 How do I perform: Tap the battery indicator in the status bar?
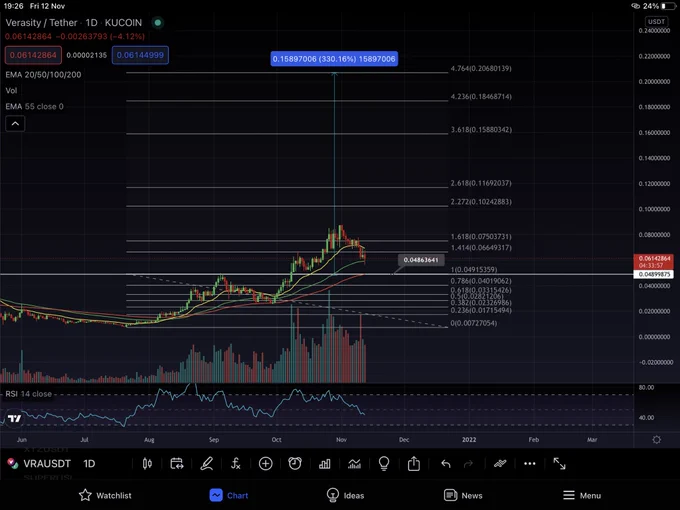(668, 6)
